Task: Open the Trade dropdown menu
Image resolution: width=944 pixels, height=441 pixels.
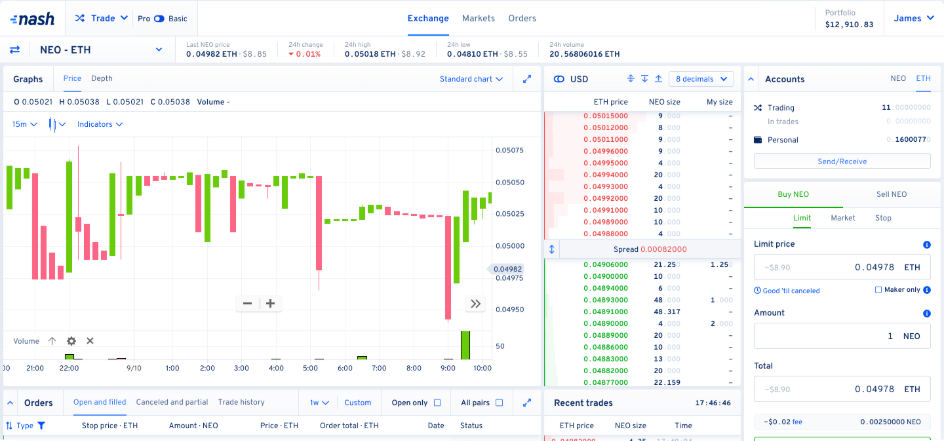Action: tap(101, 18)
